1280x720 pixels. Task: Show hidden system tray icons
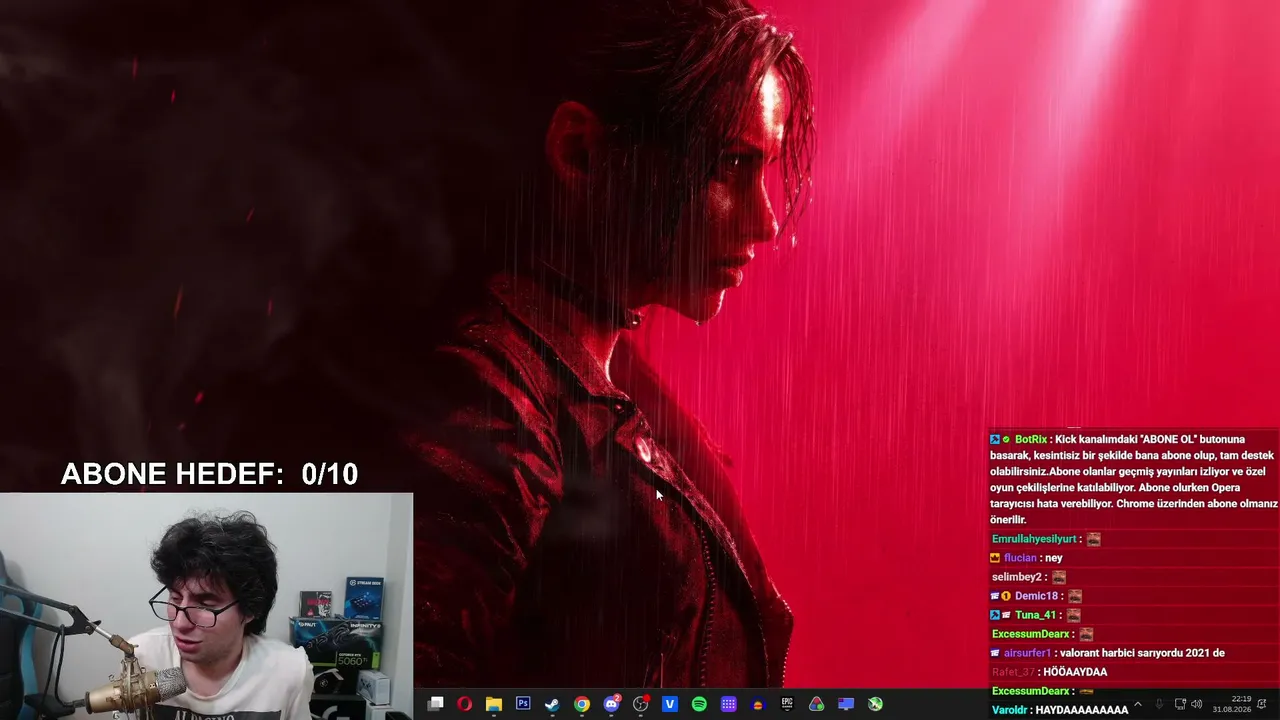1137,704
